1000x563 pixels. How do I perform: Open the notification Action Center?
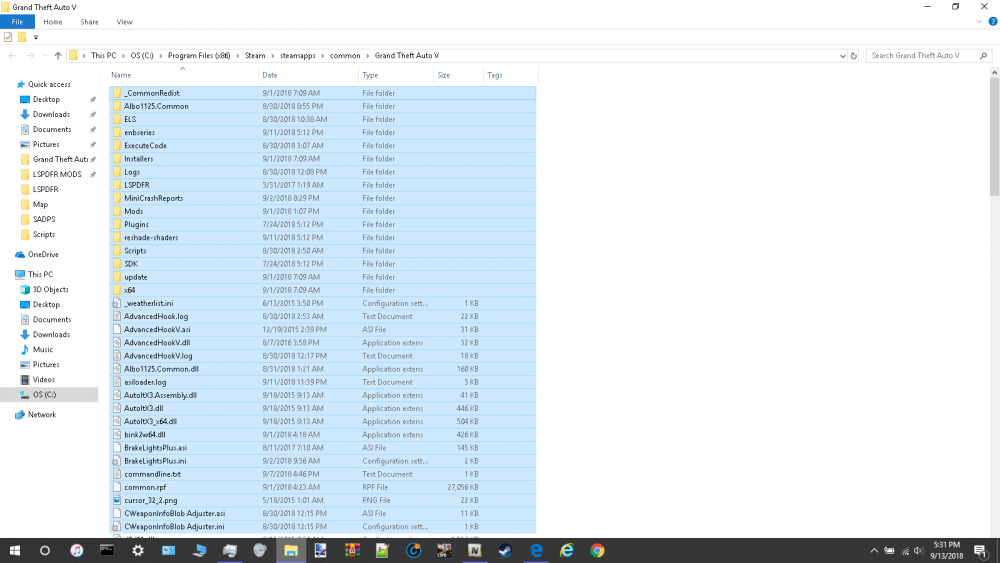tap(982, 550)
